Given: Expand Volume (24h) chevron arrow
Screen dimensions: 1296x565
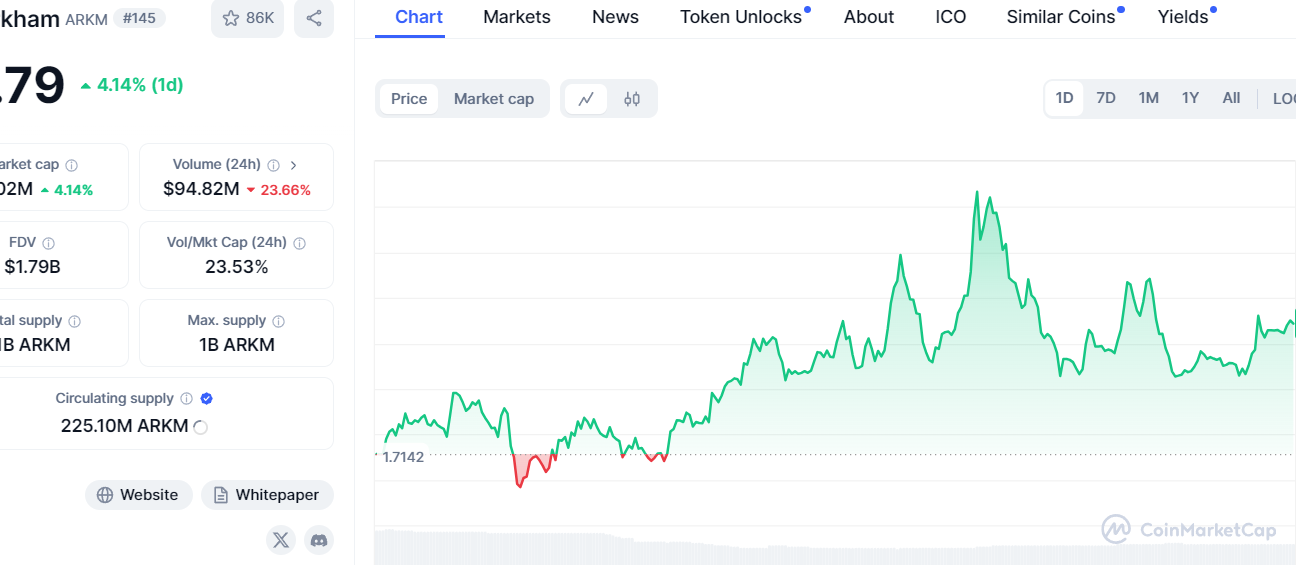Looking at the screenshot, I should point(293,165).
